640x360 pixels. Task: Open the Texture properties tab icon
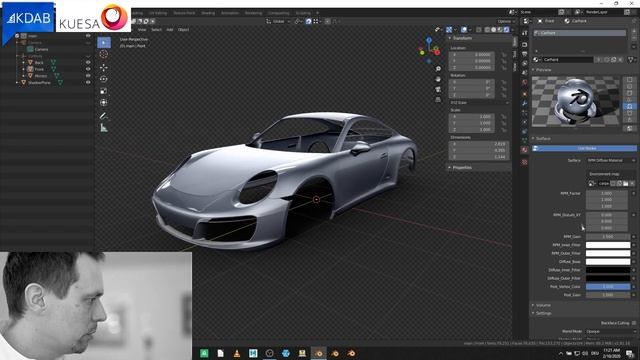point(525,162)
